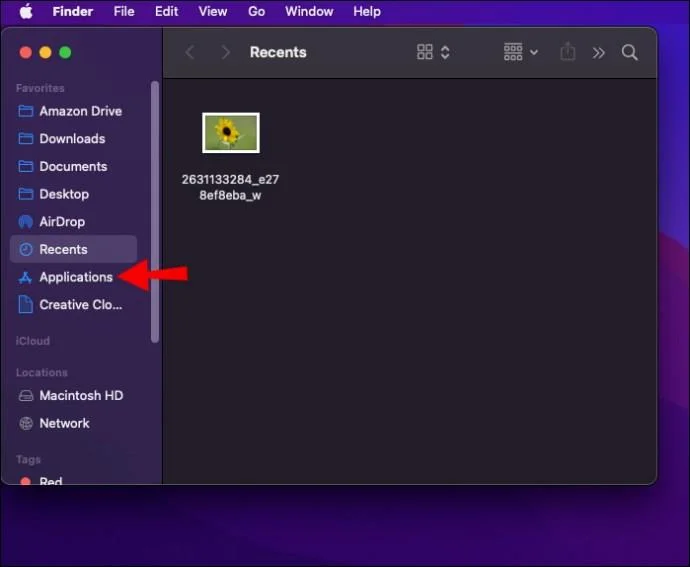690x567 pixels.
Task: Click the Network globe icon
Action: point(26,423)
